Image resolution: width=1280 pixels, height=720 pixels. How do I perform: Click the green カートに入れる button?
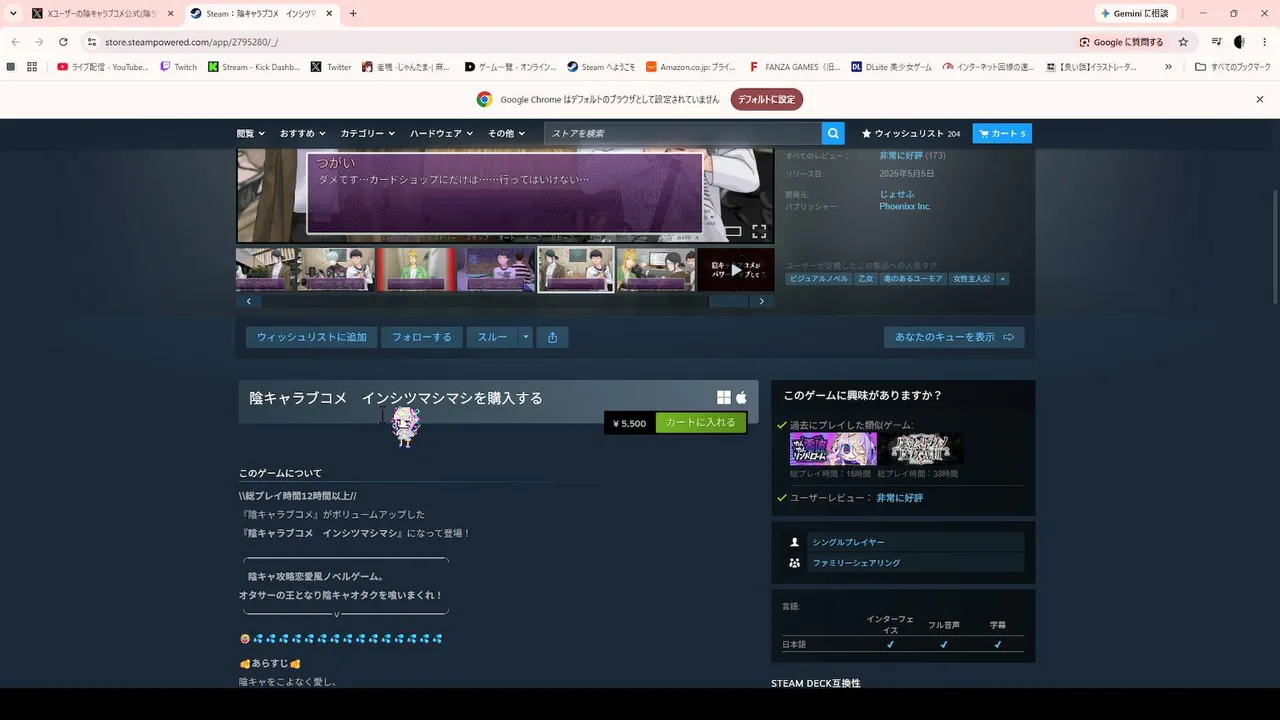701,423
